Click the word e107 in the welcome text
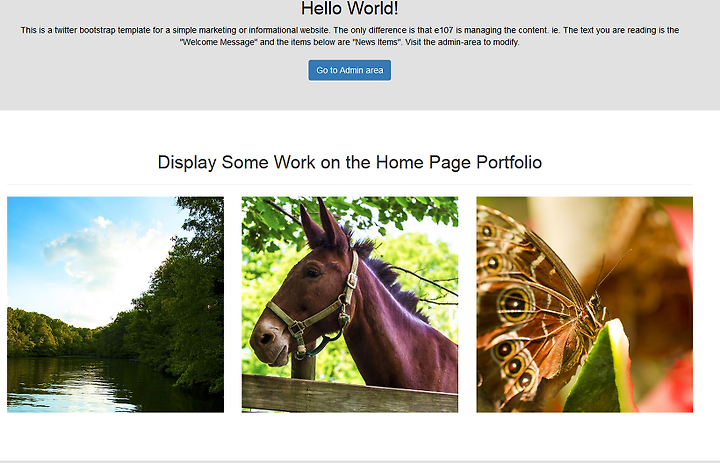Viewport: 720px width, 463px height. [444, 30]
